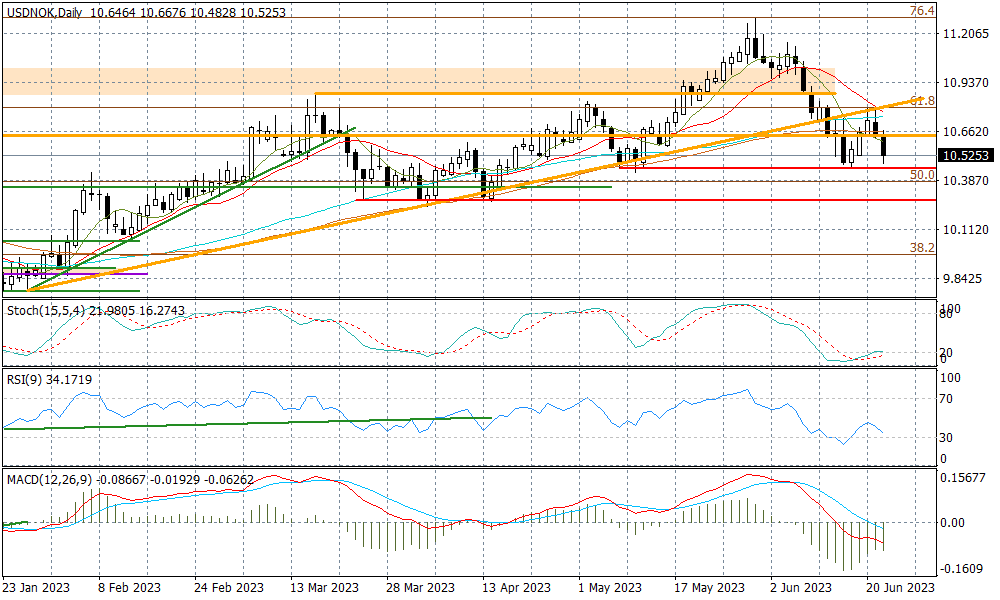
Task: Click the MACD(12,26,9) indicator label
Action: (x=50, y=480)
